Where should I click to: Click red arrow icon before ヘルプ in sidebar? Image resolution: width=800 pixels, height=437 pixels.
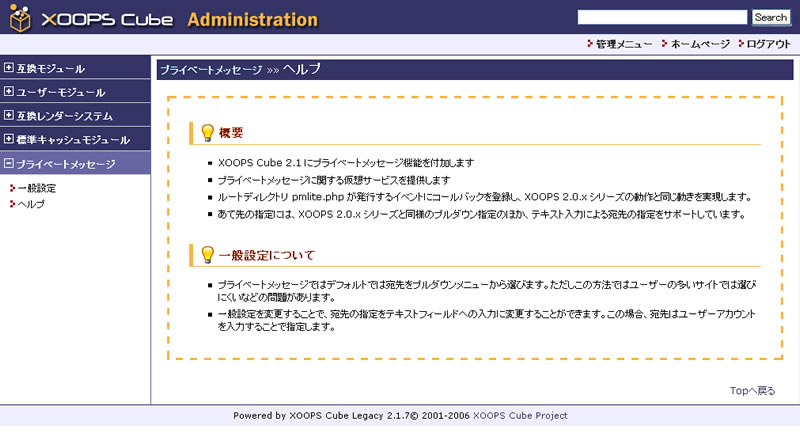pos(12,204)
